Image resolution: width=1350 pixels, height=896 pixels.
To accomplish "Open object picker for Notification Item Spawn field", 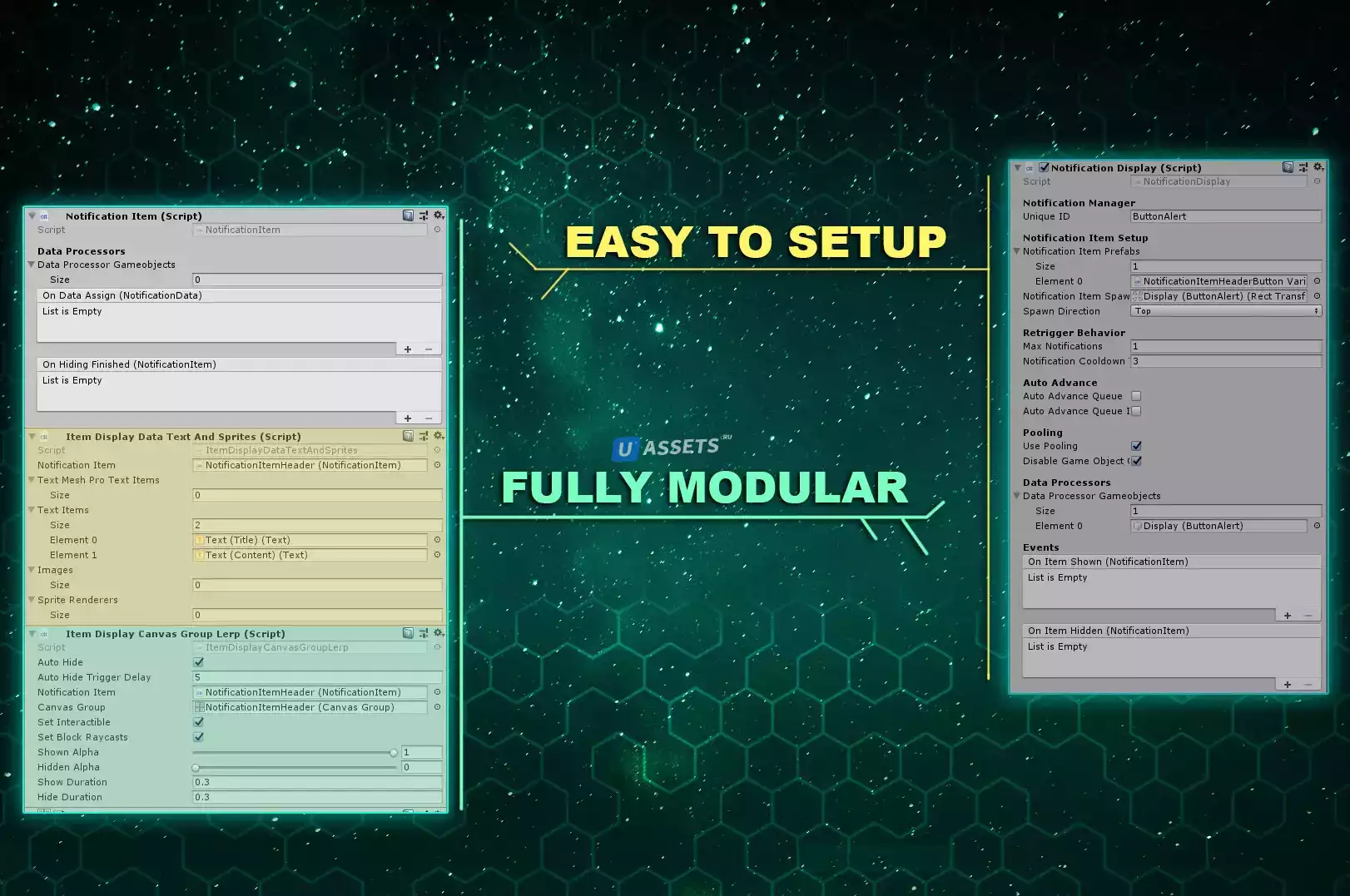I will pos(1317,296).
